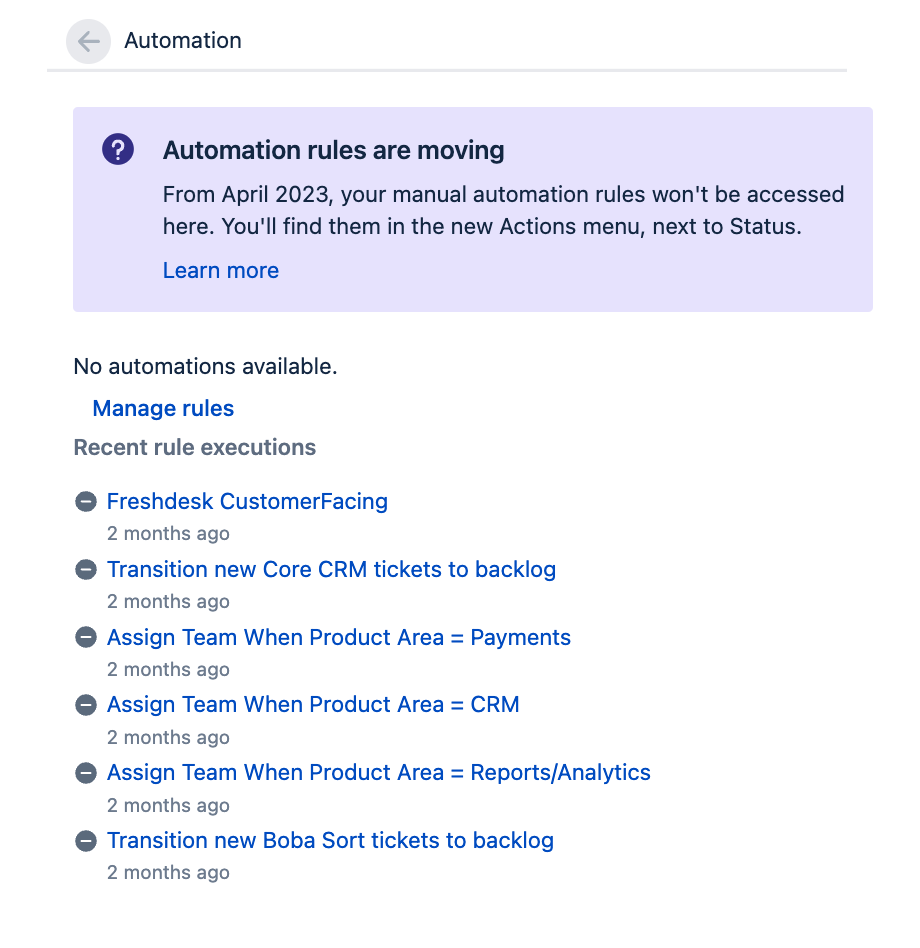Click the No automations available text
The height and width of the screenshot is (948, 920).
[x=204, y=367]
